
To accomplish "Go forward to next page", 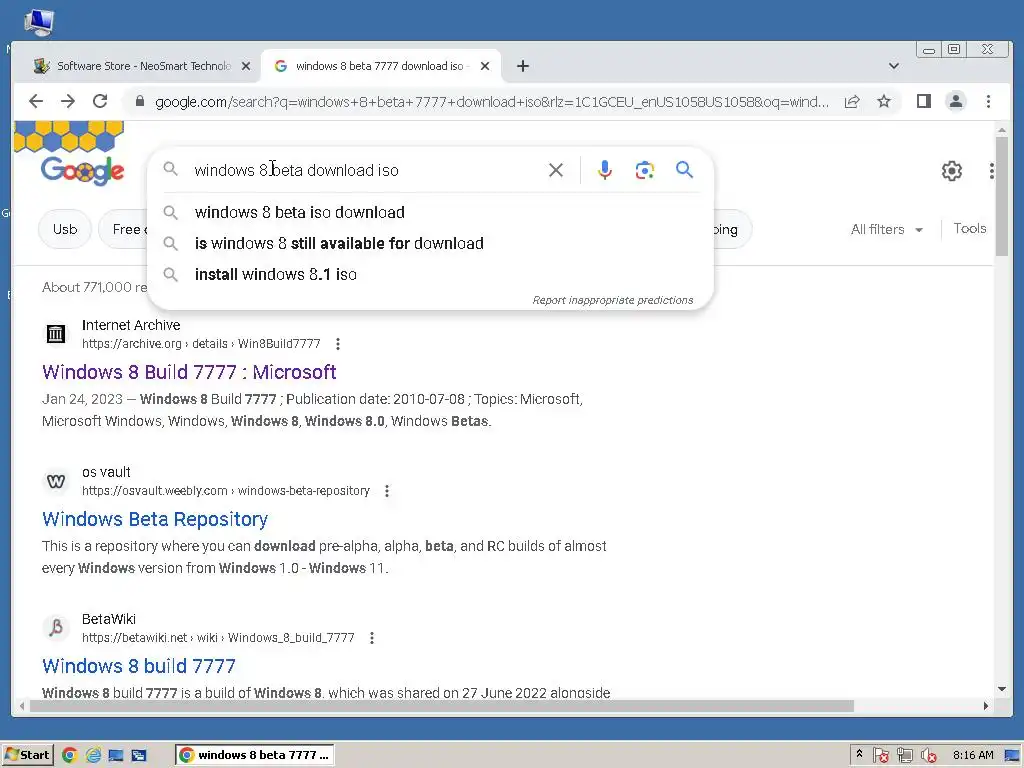I will coord(68,101).
